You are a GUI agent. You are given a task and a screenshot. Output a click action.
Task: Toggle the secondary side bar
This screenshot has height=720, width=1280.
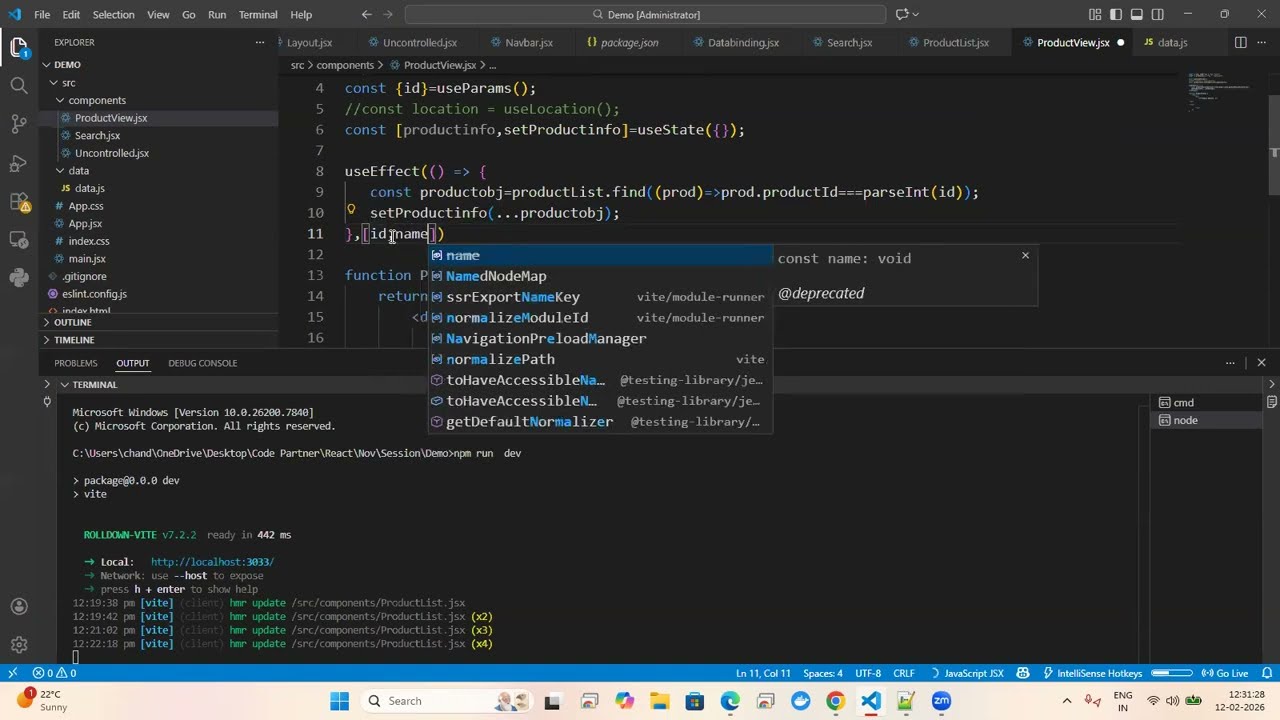[x=1159, y=14]
